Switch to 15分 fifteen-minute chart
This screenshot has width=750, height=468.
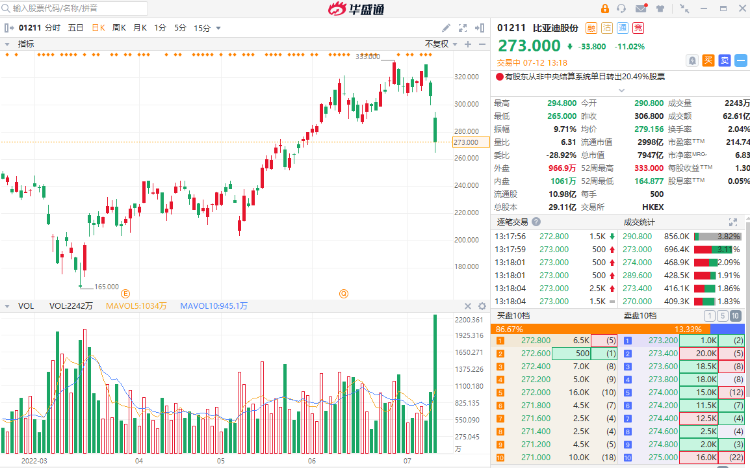[202, 28]
